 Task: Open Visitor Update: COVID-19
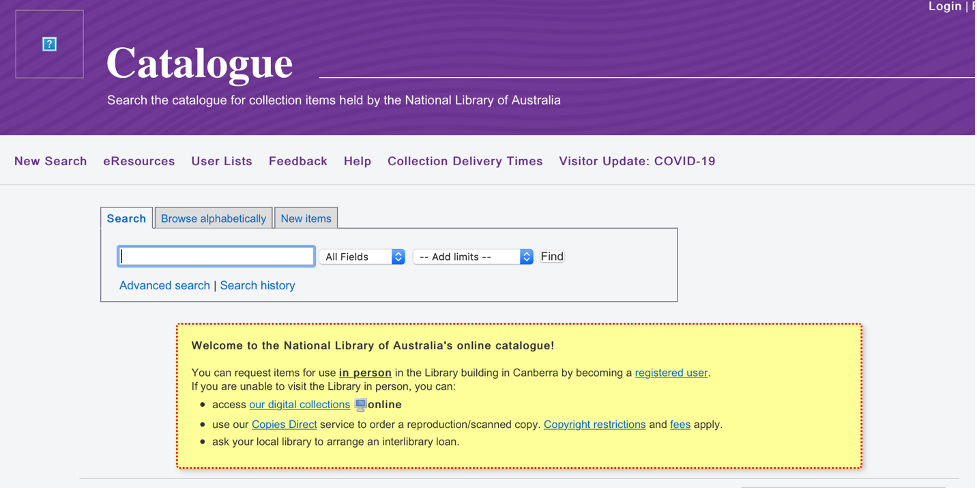click(x=637, y=161)
